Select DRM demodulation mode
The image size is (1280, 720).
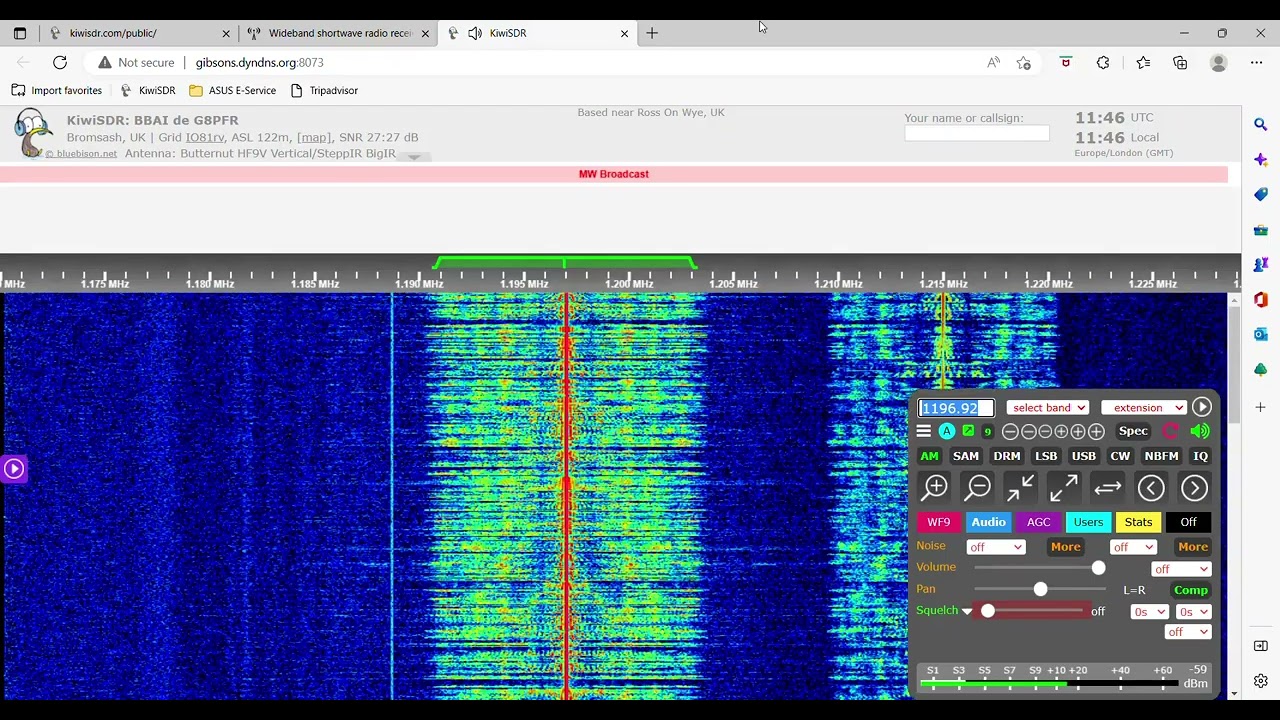(x=1007, y=456)
